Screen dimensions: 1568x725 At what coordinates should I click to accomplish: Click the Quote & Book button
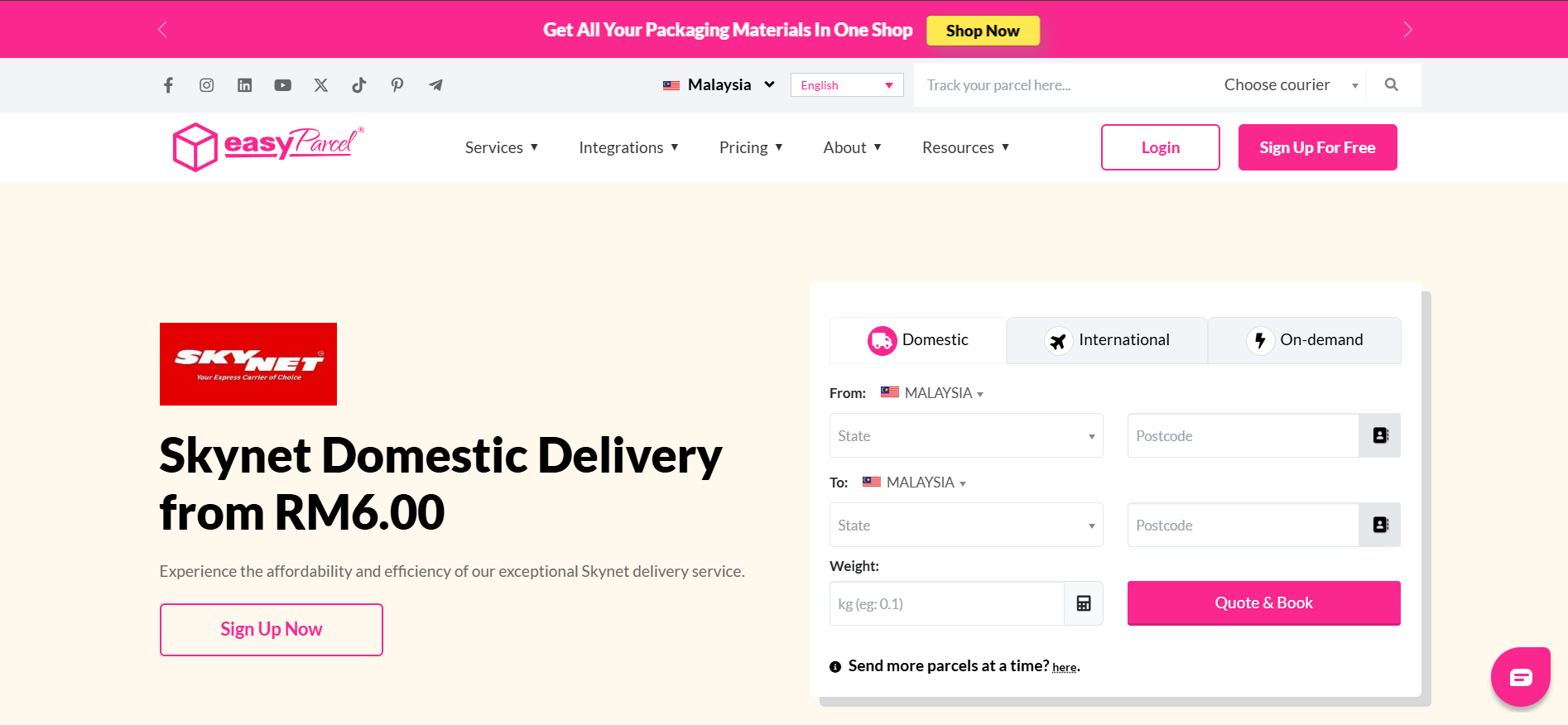[x=1263, y=603]
